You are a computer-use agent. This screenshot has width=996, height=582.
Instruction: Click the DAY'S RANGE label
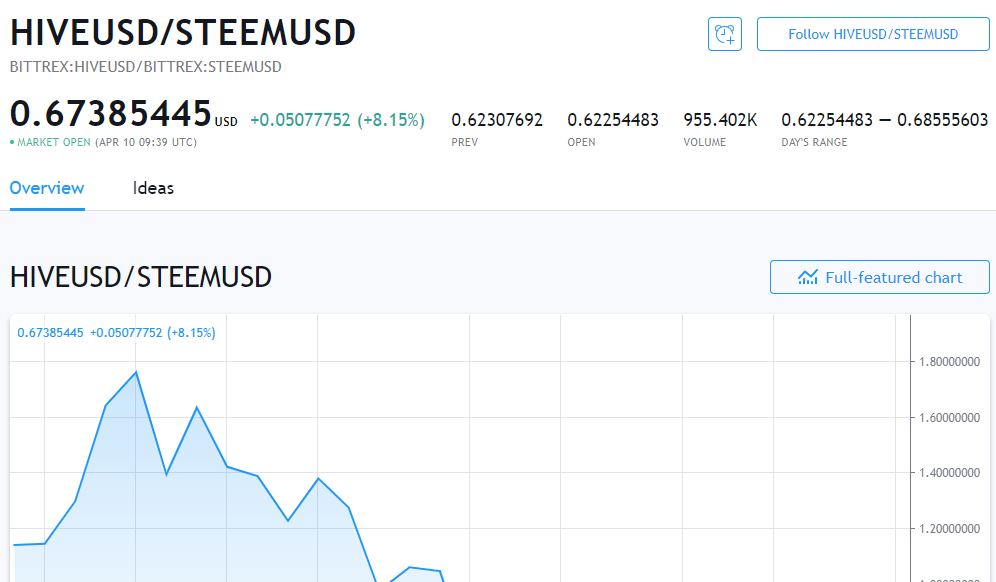tap(814, 142)
